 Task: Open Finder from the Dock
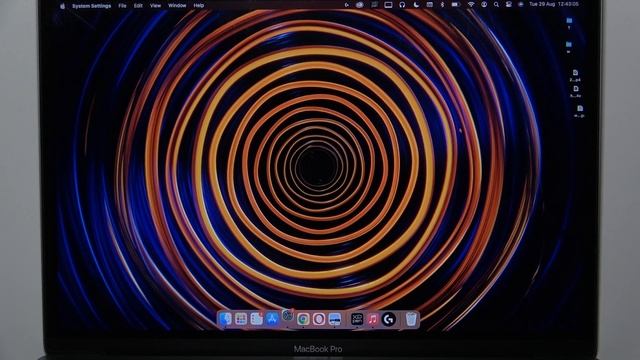225,319
